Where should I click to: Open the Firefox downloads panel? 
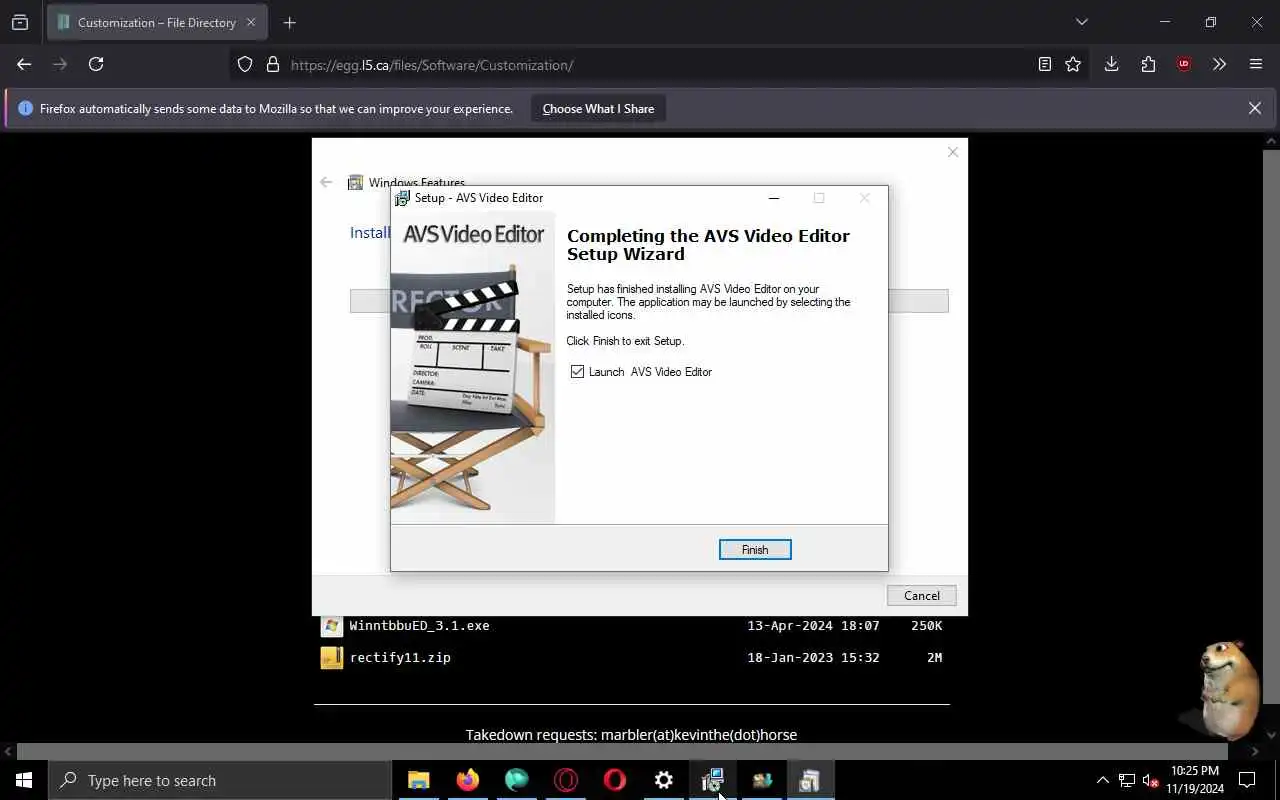pyautogui.click(x=1111, y=64)
